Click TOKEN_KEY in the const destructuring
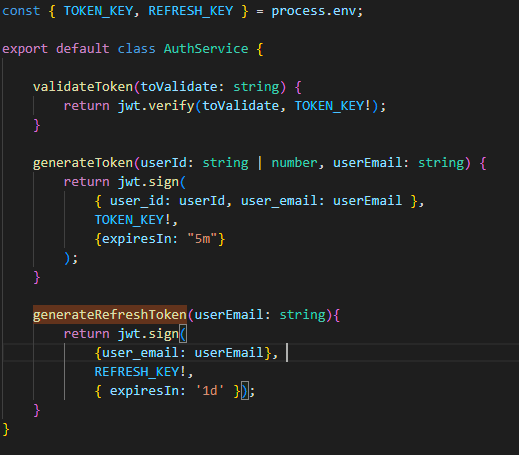This screenshot has width=519, height=455. click(x=98, y=11)
